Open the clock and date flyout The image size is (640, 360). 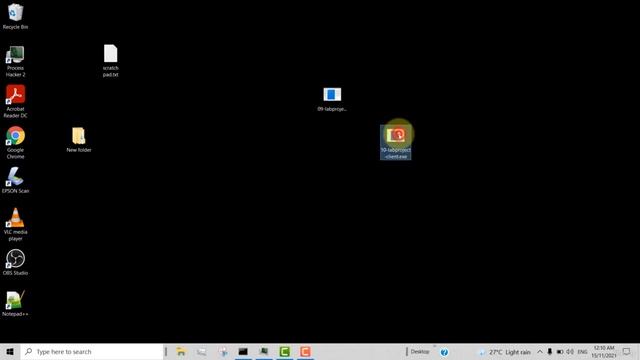tap(604, 351)
